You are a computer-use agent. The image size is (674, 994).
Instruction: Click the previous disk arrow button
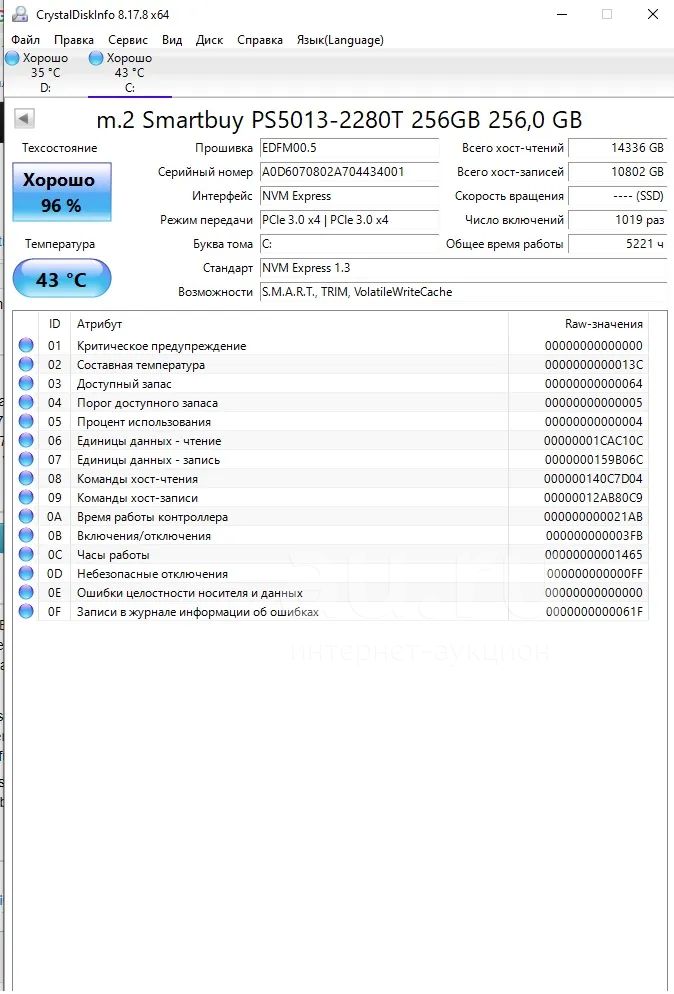(x=24, y=118)
